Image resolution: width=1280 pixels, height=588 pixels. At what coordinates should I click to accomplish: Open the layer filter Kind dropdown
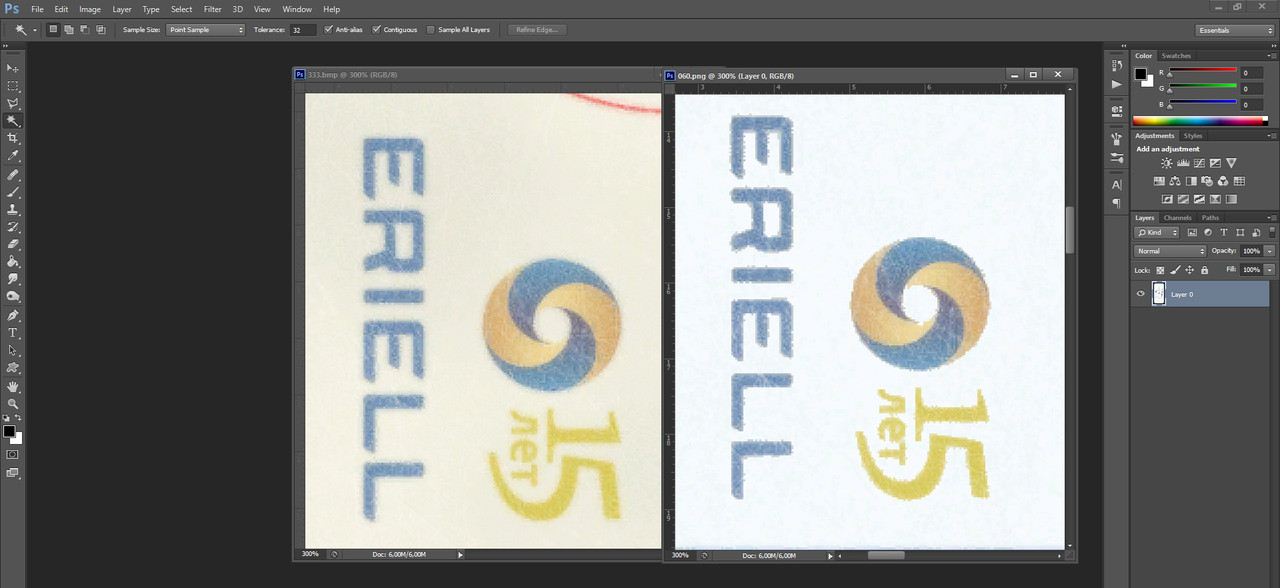(1158, 232)
